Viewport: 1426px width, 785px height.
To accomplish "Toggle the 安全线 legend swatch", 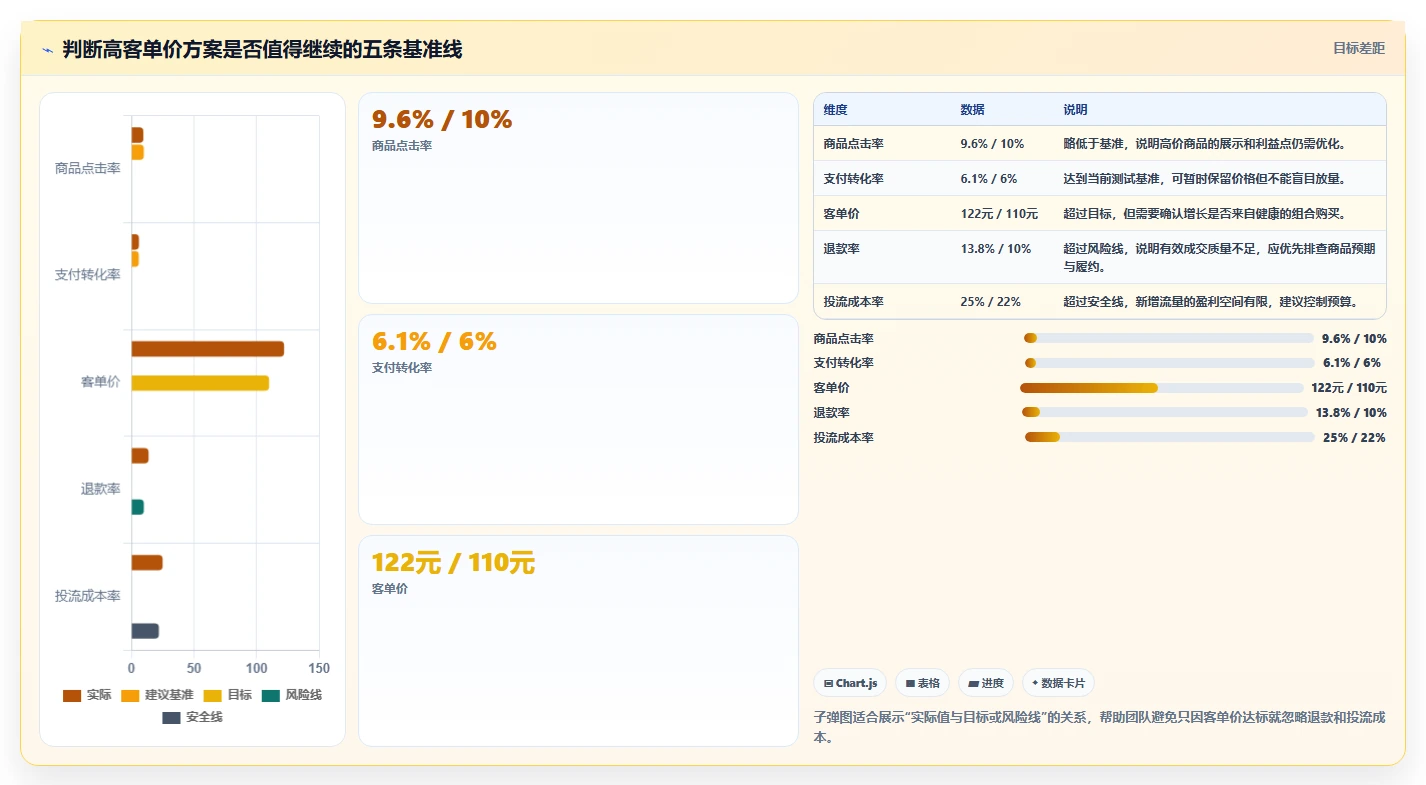I will coord(172,717).
